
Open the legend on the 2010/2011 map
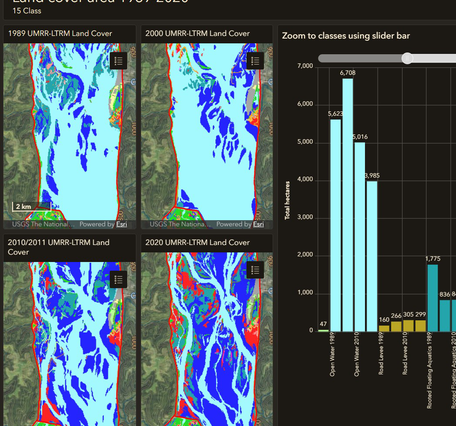pos(118,279)
